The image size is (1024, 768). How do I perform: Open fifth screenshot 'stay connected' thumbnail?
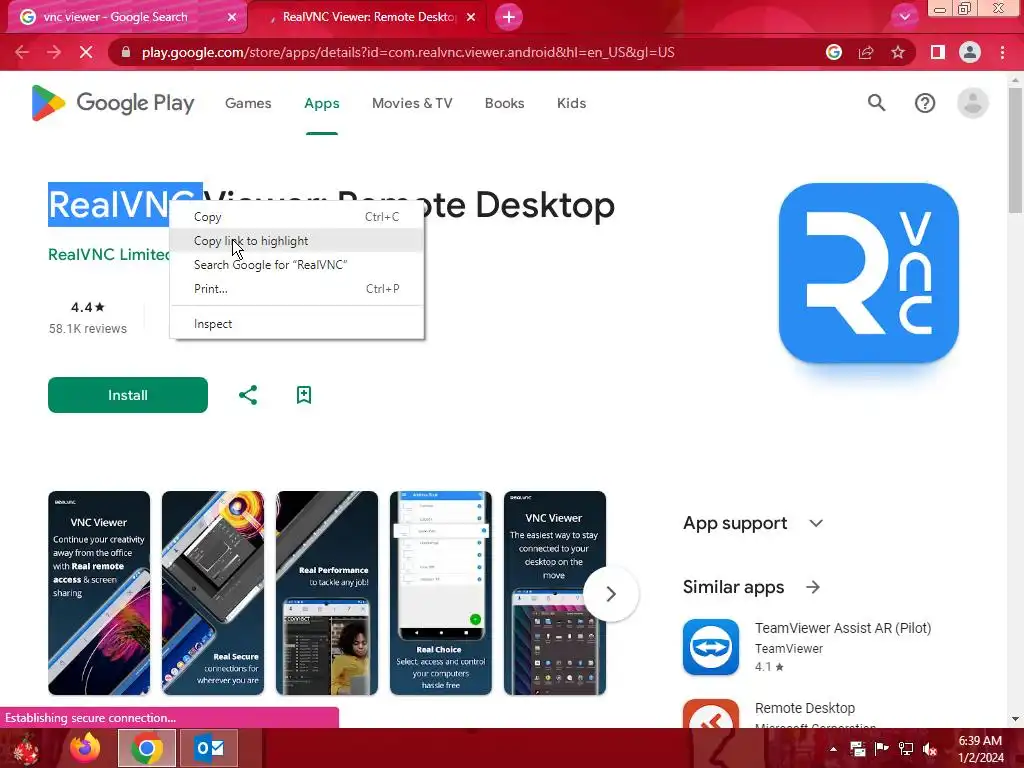[x=555, y=593]
